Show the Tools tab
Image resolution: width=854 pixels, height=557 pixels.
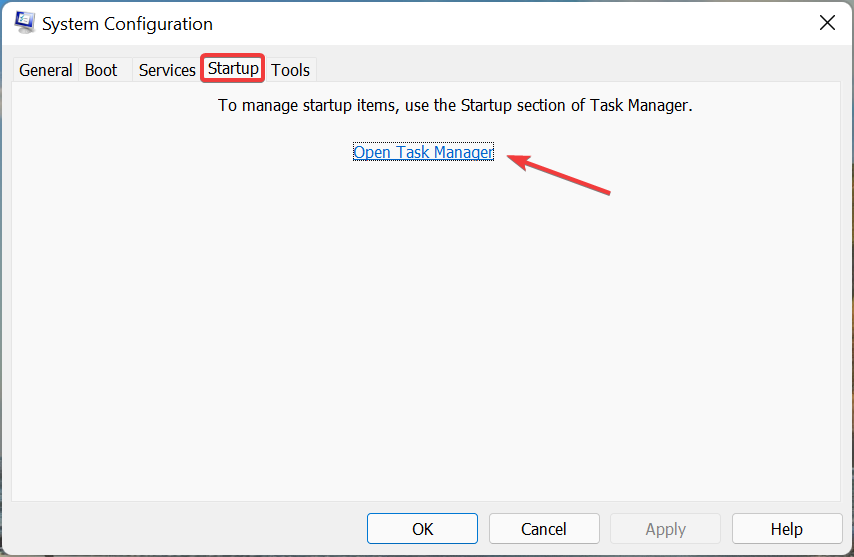291,70
